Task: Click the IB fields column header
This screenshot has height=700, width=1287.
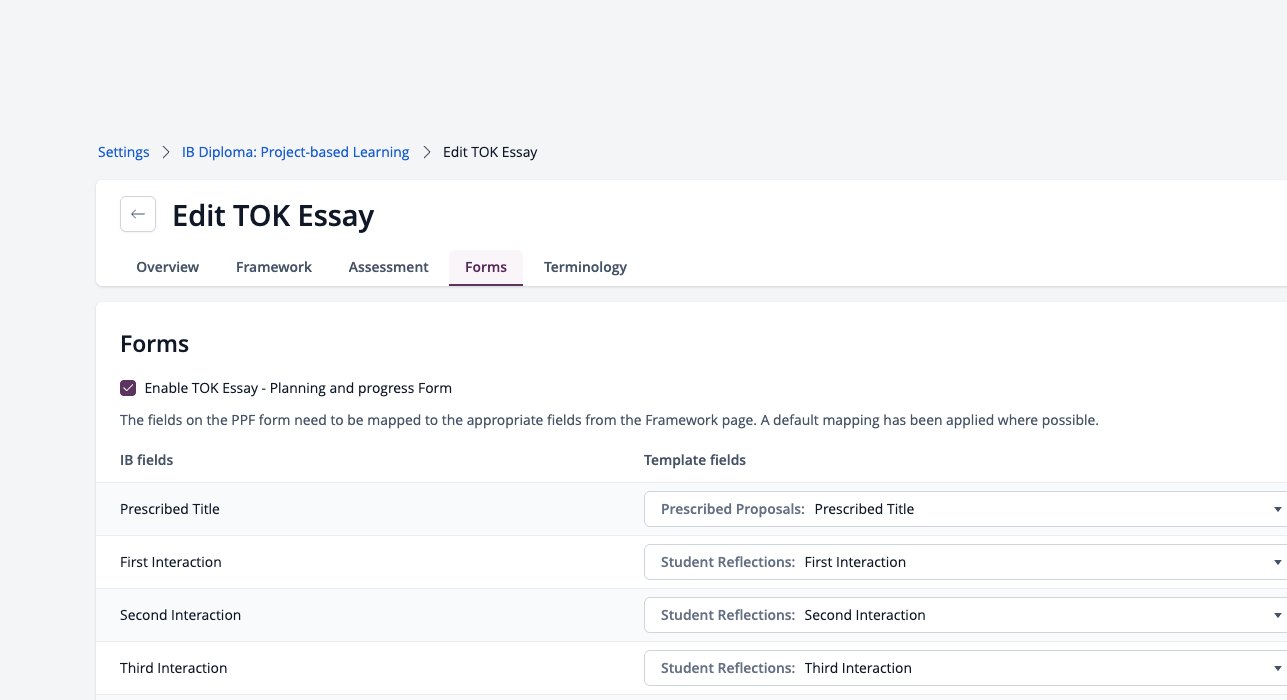Action: (146, 460)
